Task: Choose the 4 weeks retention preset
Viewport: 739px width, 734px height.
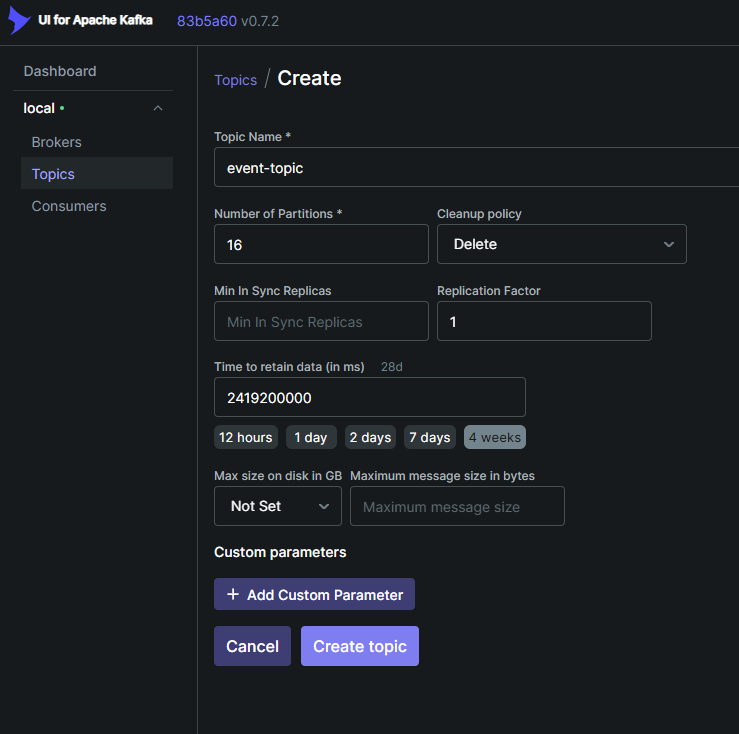Action: tap(495, 437)
